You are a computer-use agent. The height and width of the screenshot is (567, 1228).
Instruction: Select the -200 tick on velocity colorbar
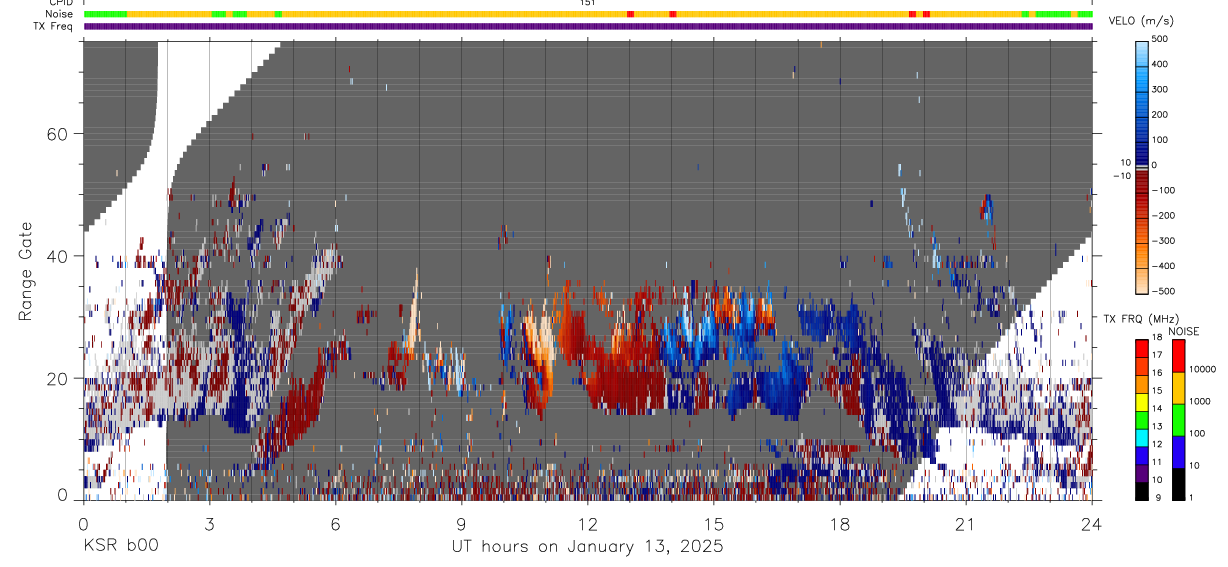pos(1165,215)
